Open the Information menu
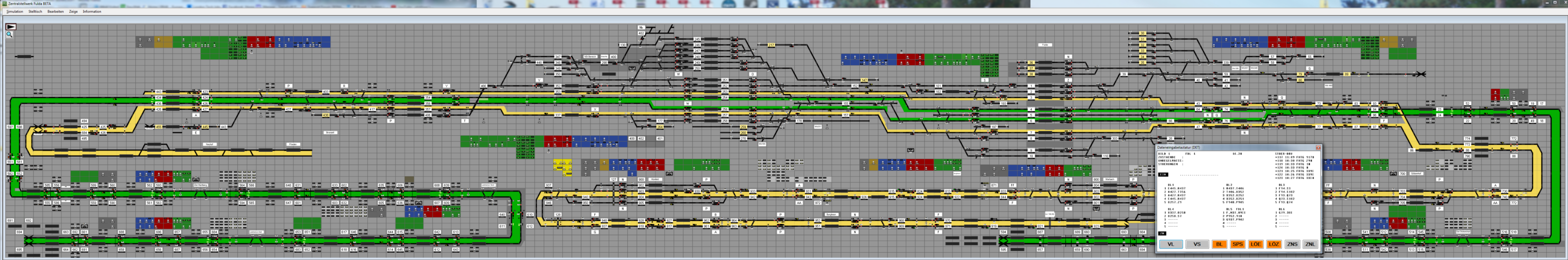This screenshot has width=1568, height=260. (92, 12)
